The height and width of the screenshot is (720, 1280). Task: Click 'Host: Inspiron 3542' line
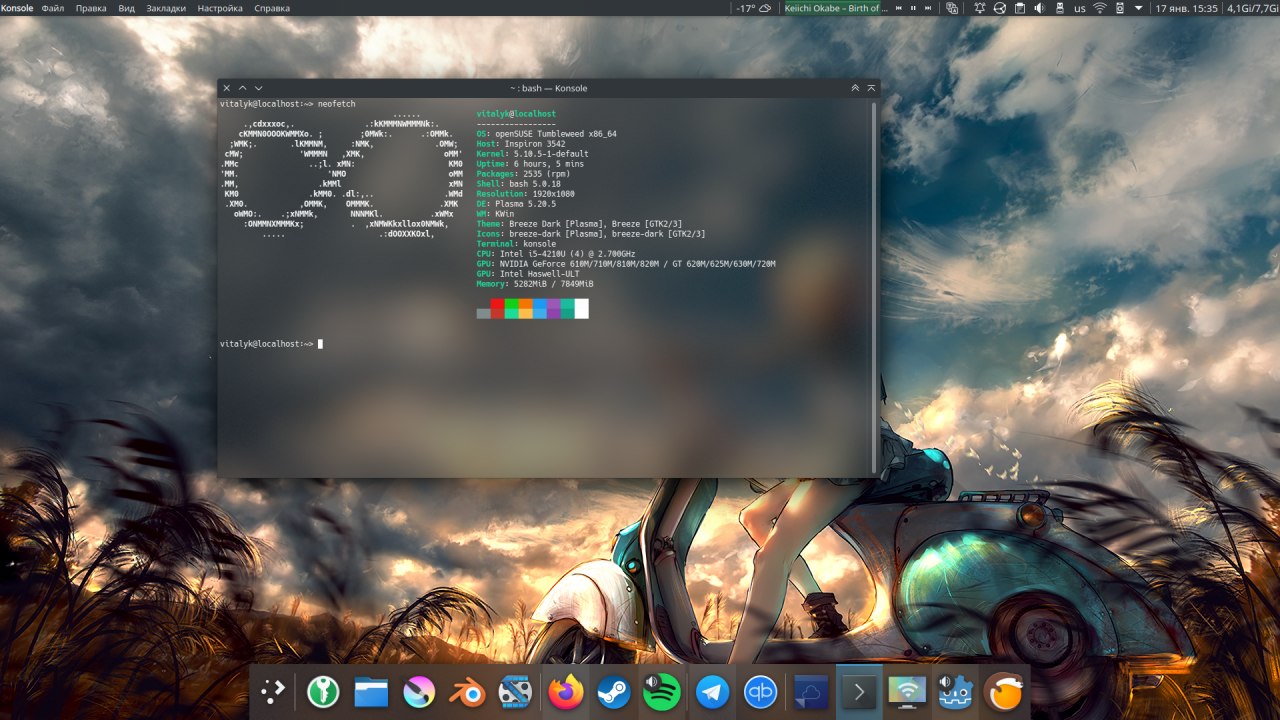click(x=520, y=144)
